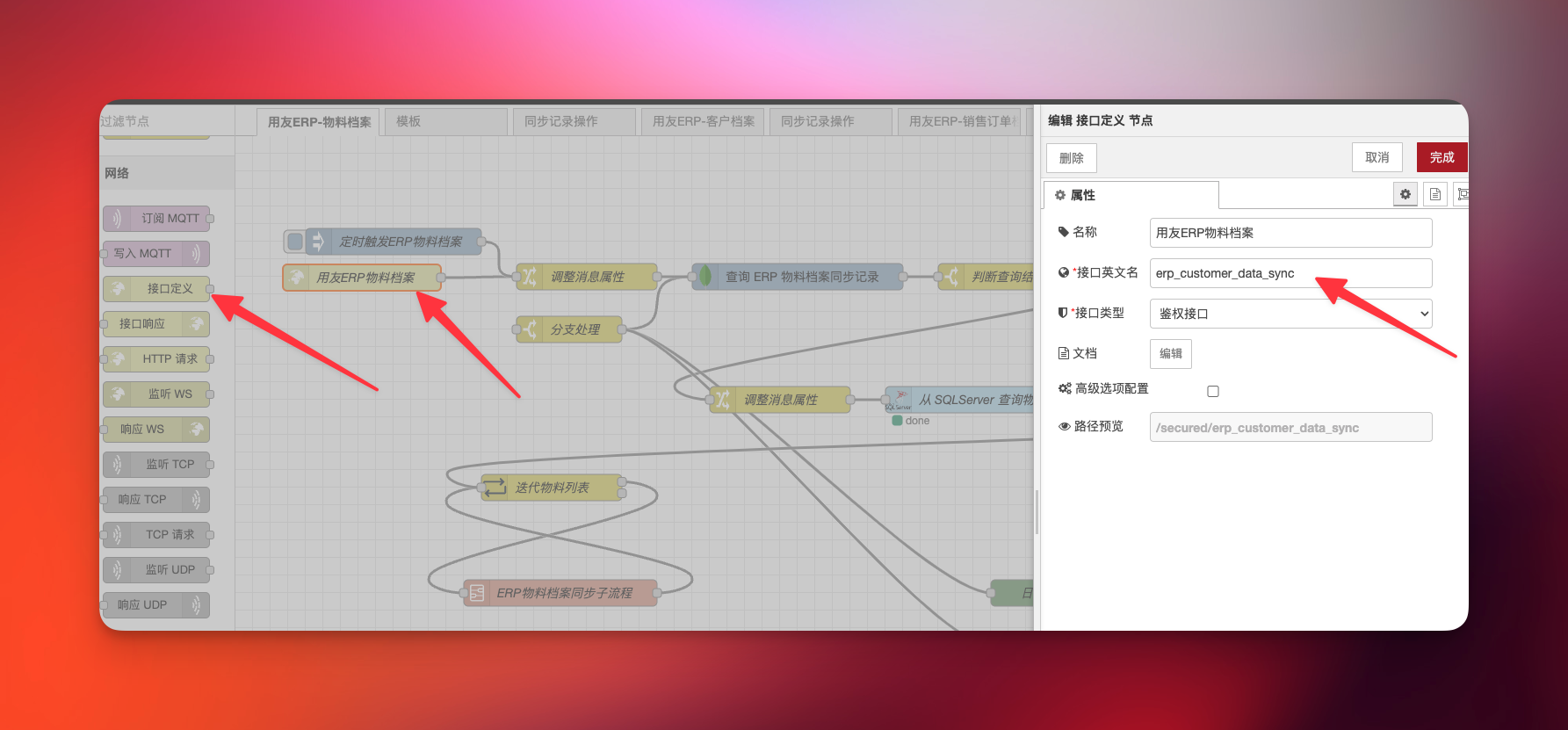Switch to the 用友ERP-客户档案 tab

703,121
